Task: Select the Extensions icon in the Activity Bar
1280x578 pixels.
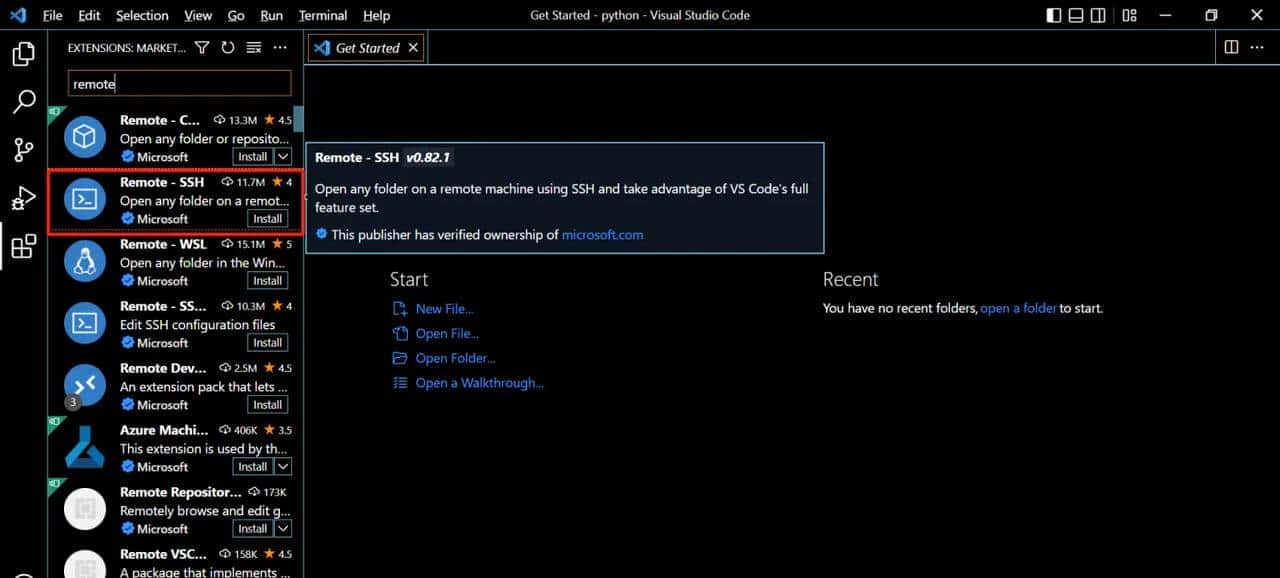Action: pos(24,247)
